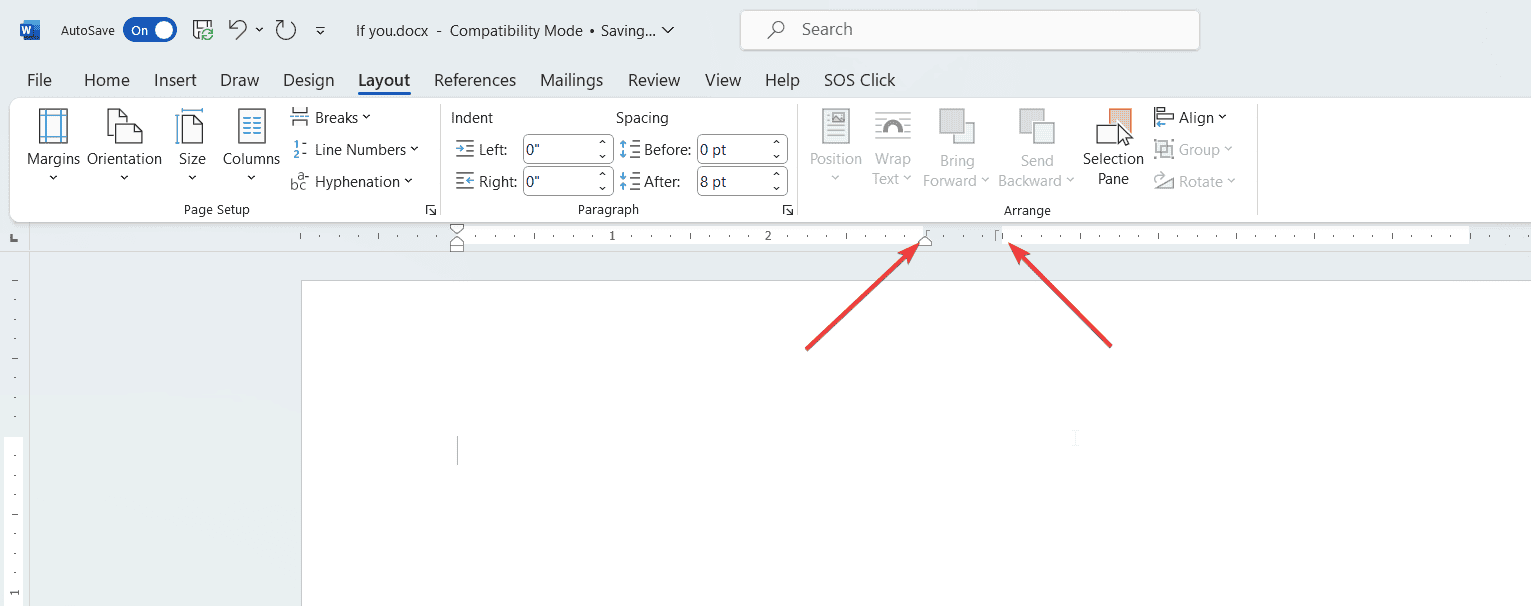Screen dimensions: 1531x606
Task: Decrease Spacing After with down stepper
Action: [x=777, y=188]
